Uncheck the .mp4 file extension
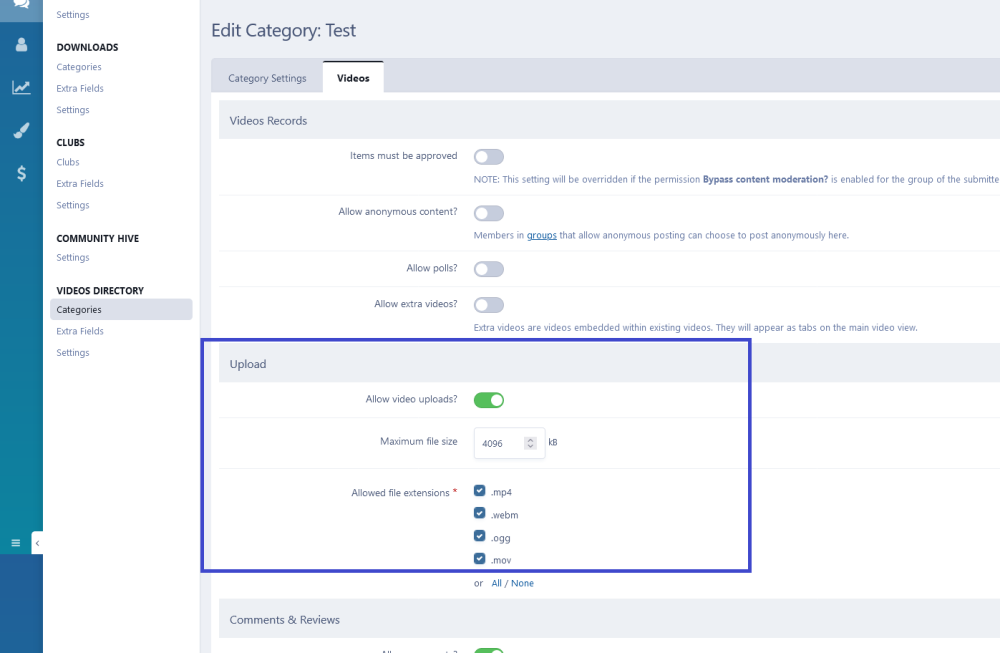Image resolution: width=1000 pixels, height=653 pixels. (479, 491)
